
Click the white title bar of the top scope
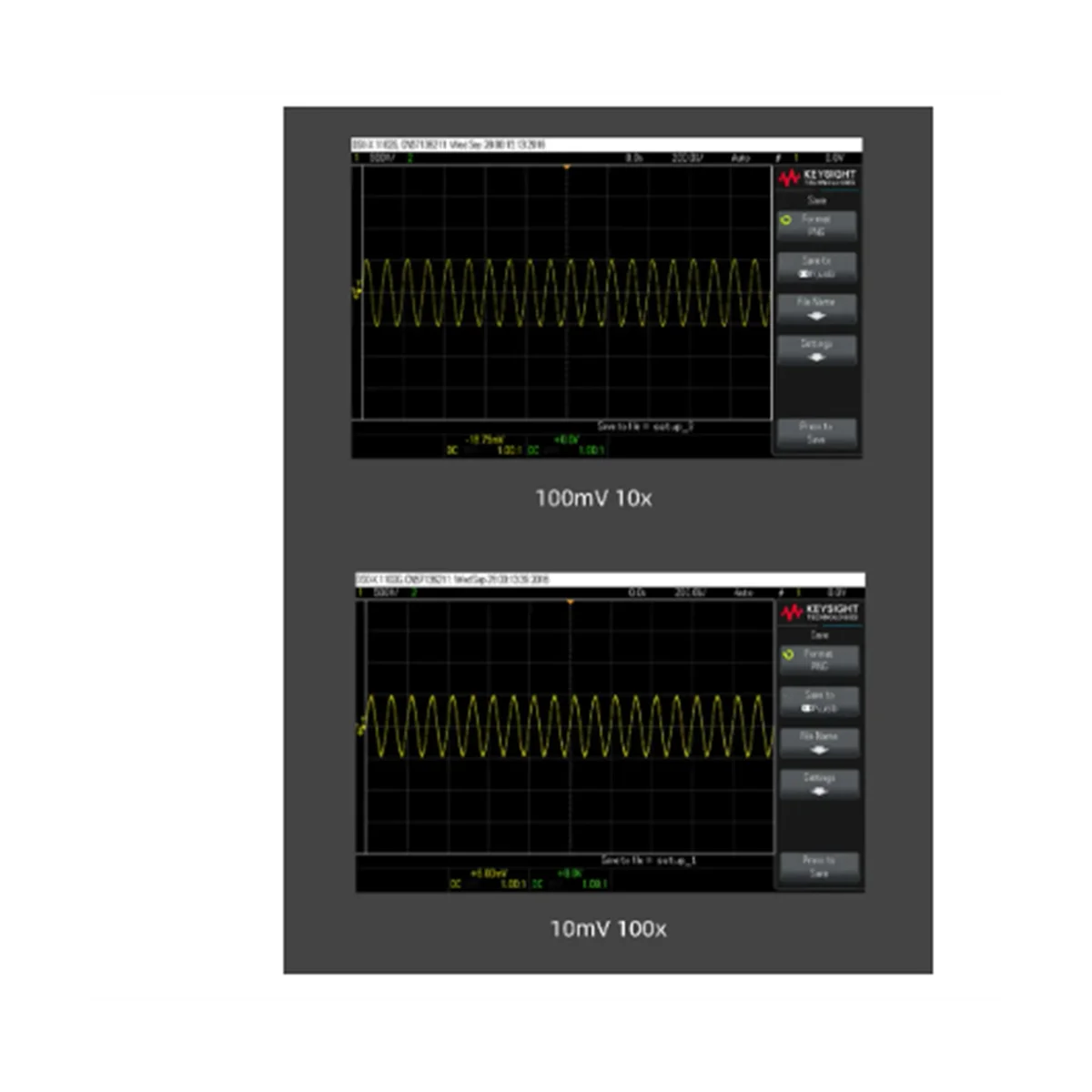pos(607,145)
